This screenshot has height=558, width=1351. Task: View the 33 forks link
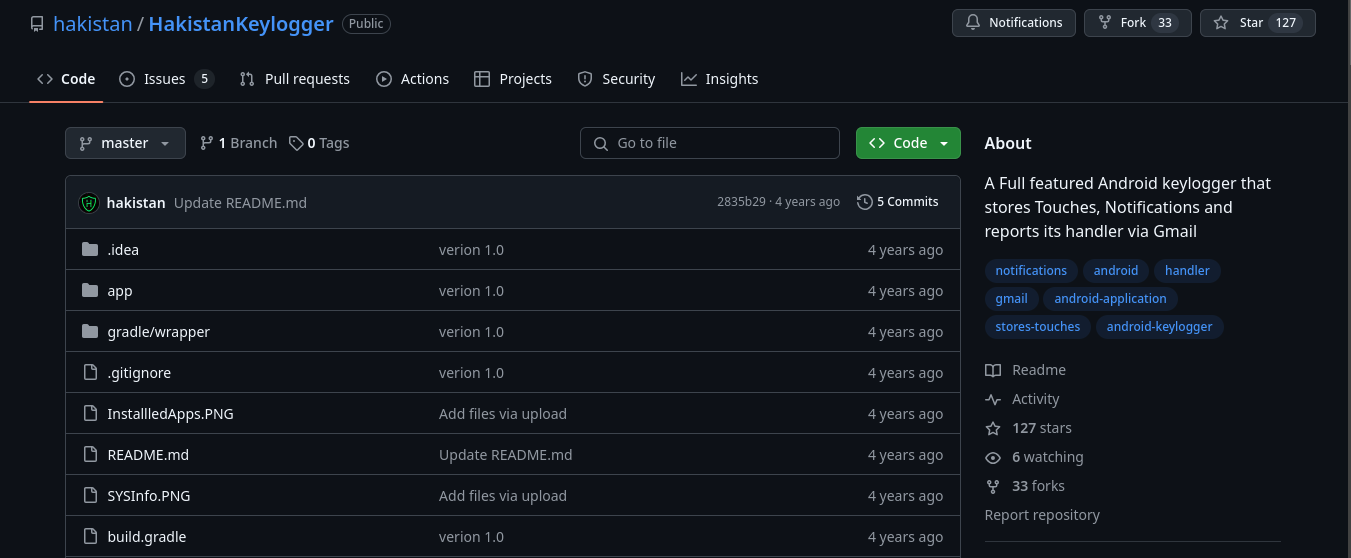(x=1038, y=486)
